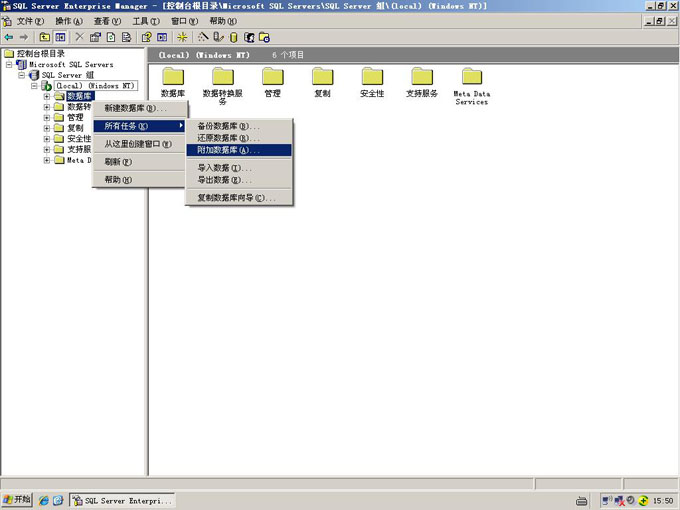Select 导入数据 in the submenu
This screenshot has height=510, width=680.
(239, 168)
